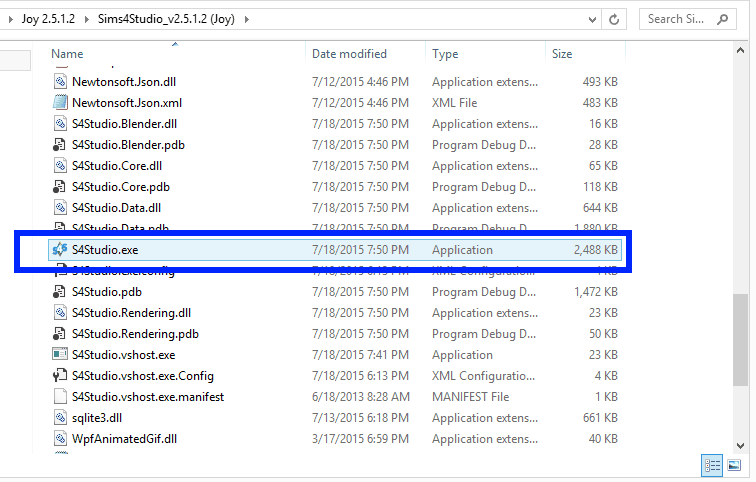Viewport: 756px width, 482px height.
Task: Click the scroll up arrow
Action: [740, 51]
